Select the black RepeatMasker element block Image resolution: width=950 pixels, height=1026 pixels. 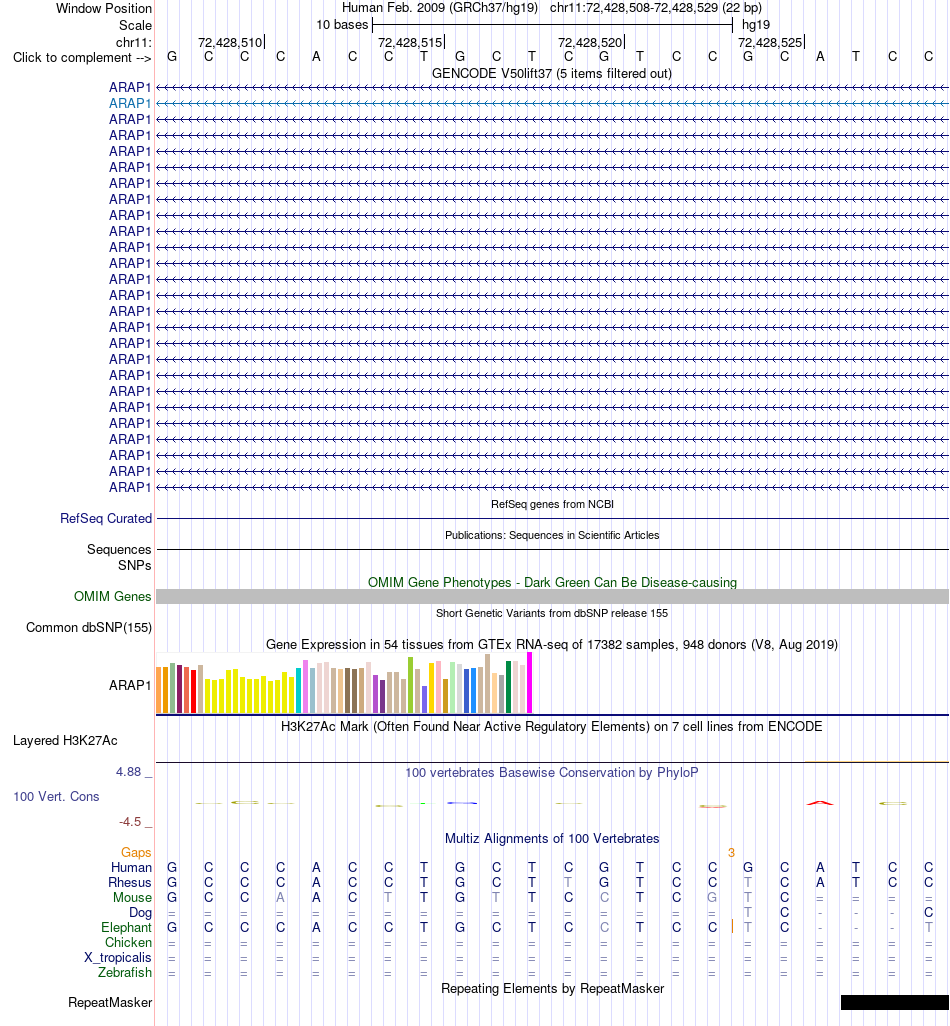click(x=894, y=1002)
